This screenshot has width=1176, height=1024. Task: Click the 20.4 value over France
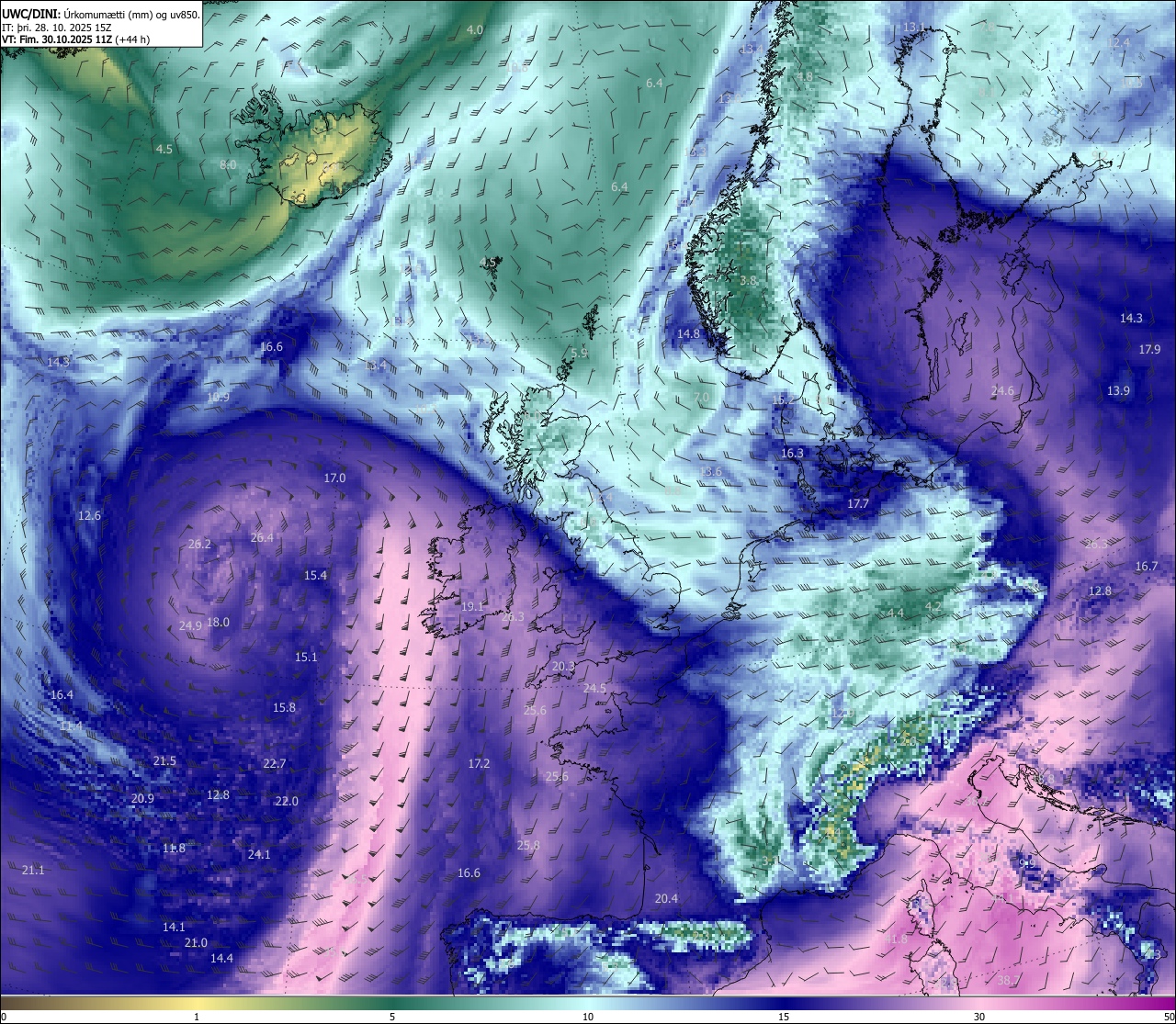point(666,899)
